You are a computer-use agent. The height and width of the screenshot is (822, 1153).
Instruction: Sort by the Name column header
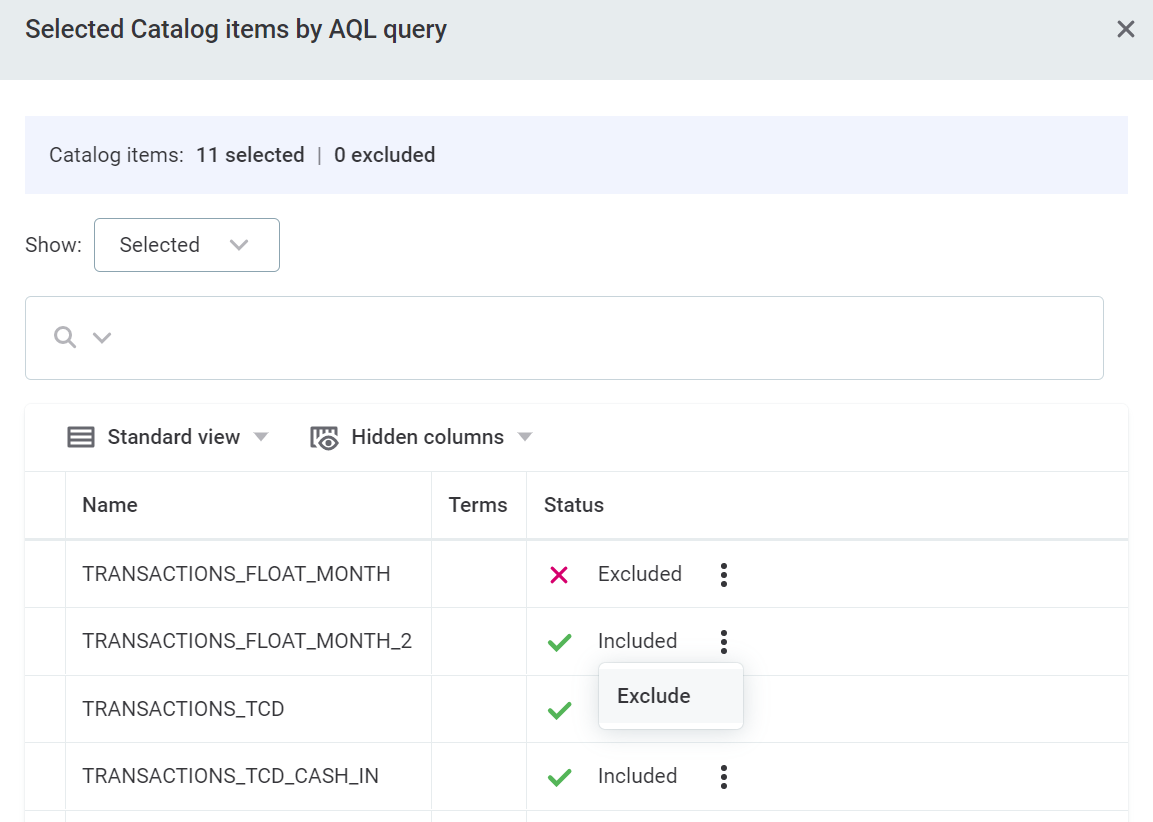click(110, 505)
